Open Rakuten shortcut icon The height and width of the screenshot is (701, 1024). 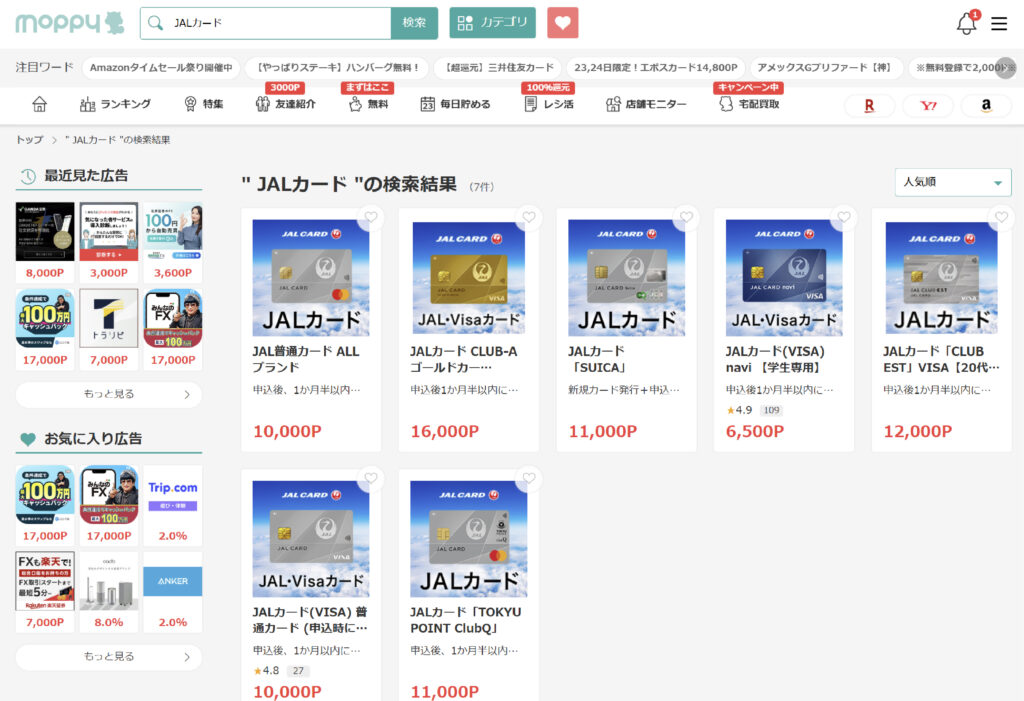869,105
